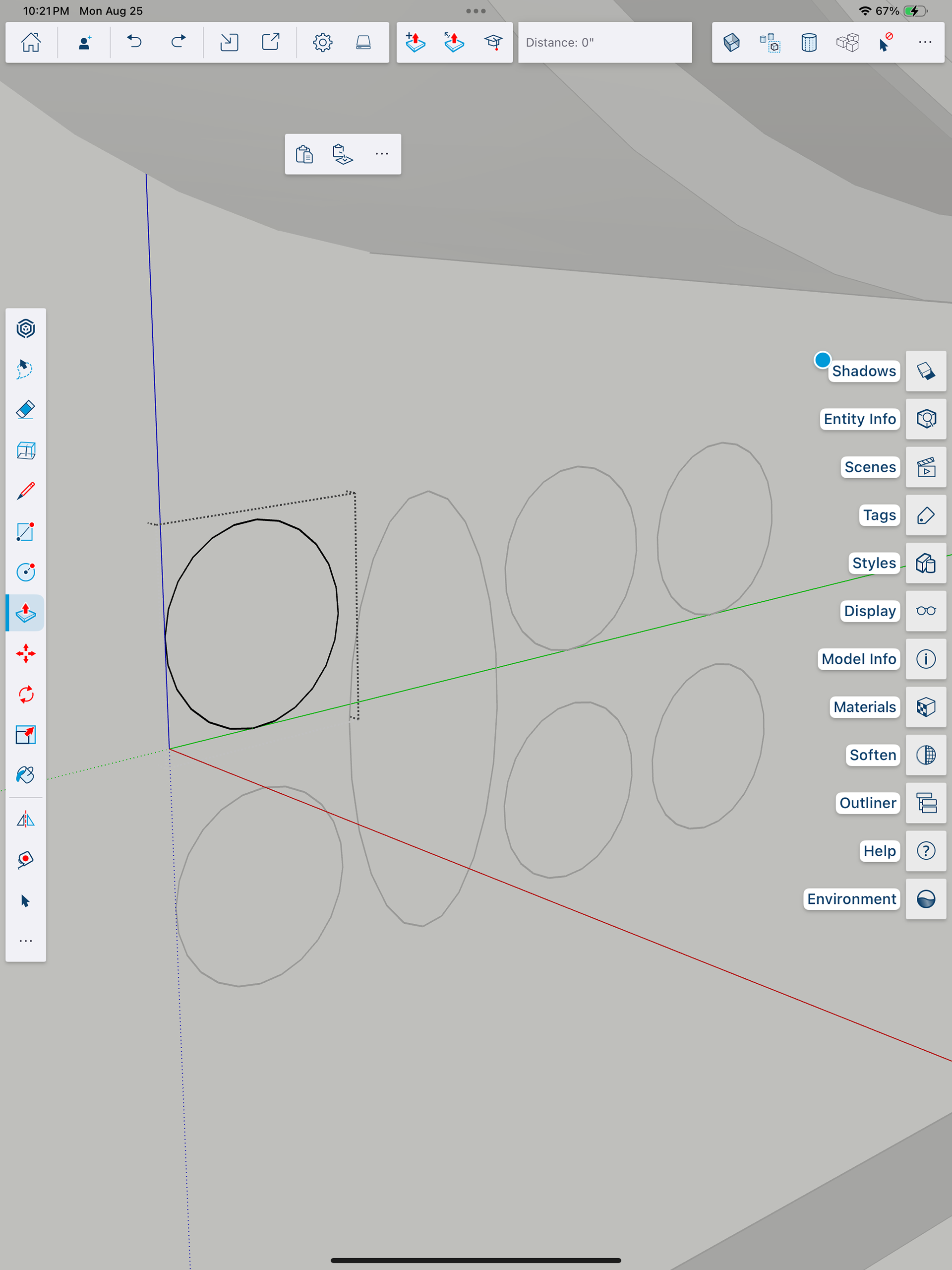Screen dimensions: 952x1270
Task: Select the Eraser tool
Action: (26, 410)
